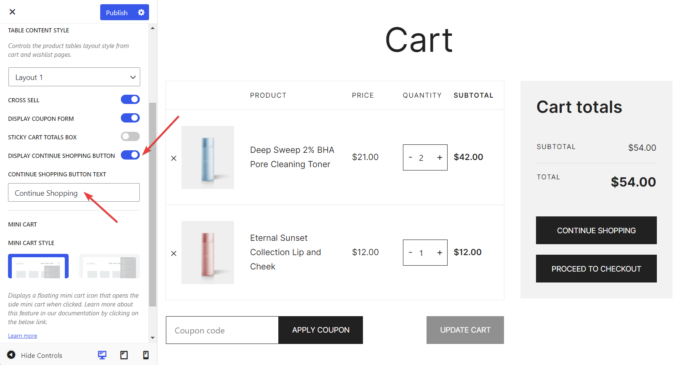Disable Display Continue Shopping Button toggle

130,155
